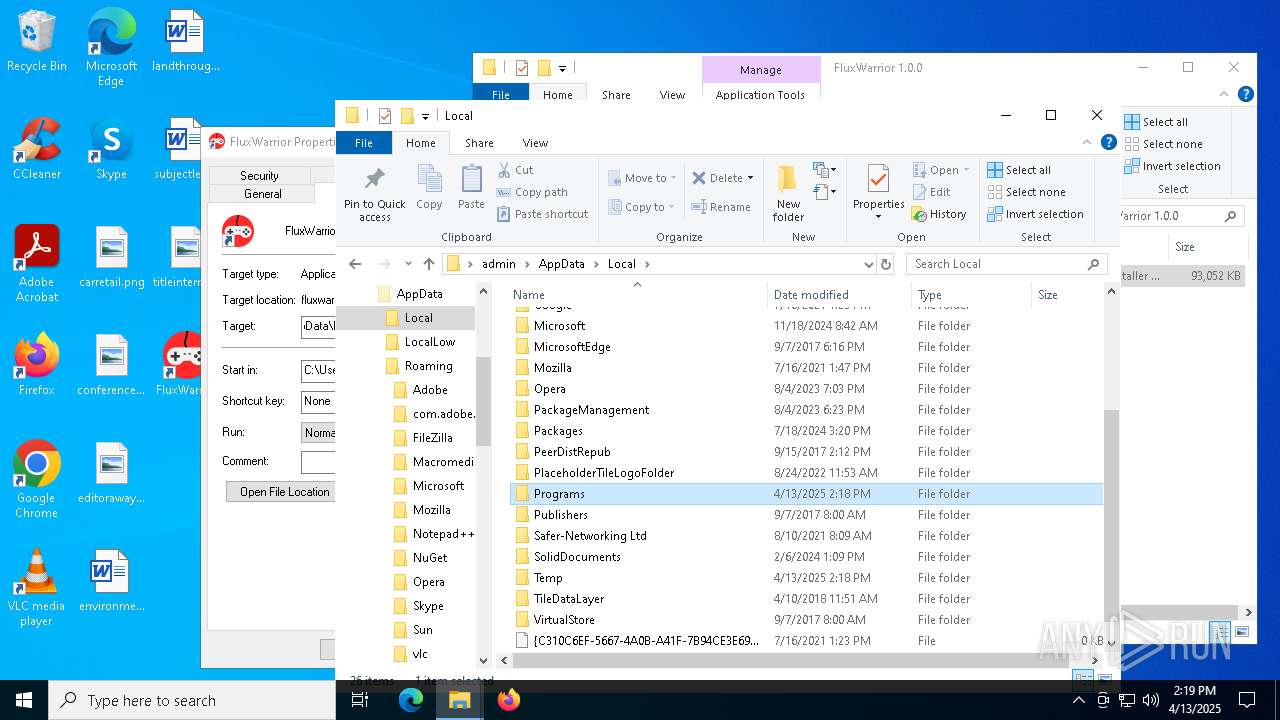Viewport: 1280px width, 720px height.
Task: Click details view toggle in status bar
Action: click(x=1083, y=679)
